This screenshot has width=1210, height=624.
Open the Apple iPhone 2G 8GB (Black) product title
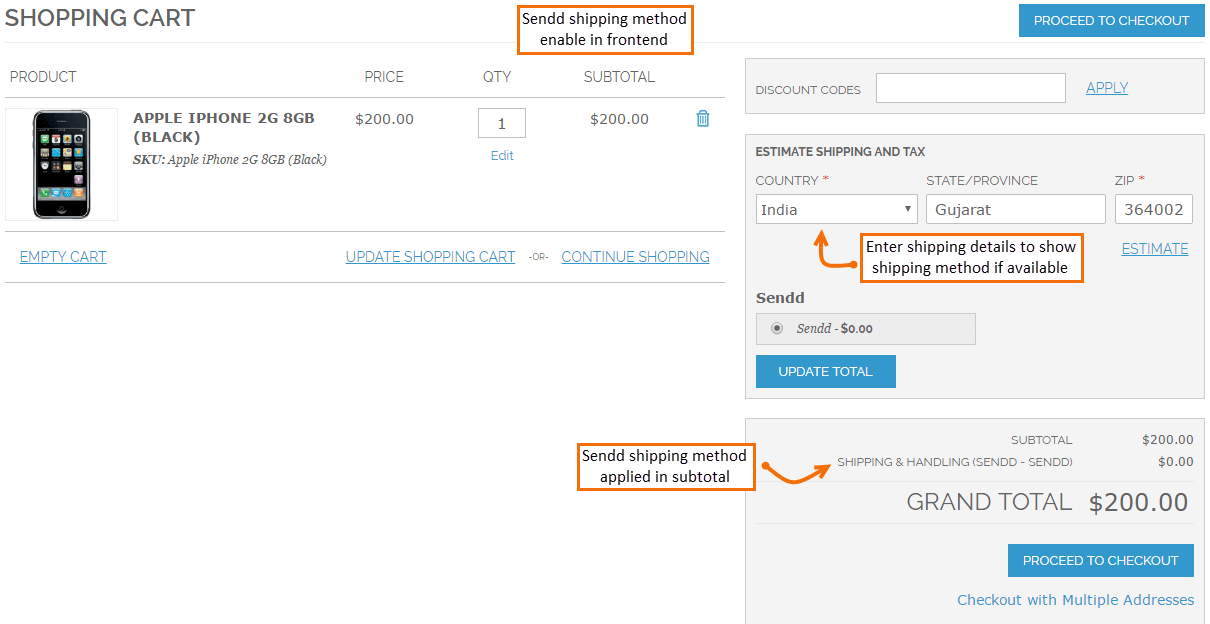click(x=224, y=127)
